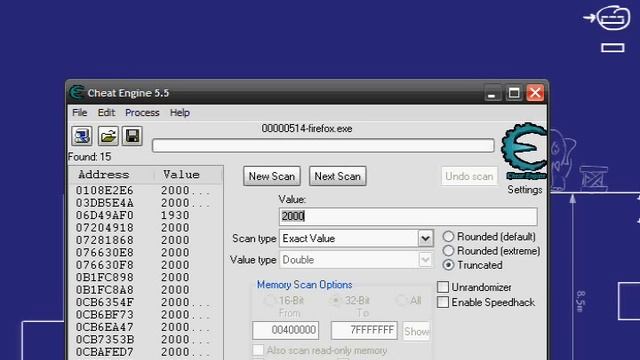Select address row 076630F8
This screenshot has width=640, height=360.
click(146, 265)
